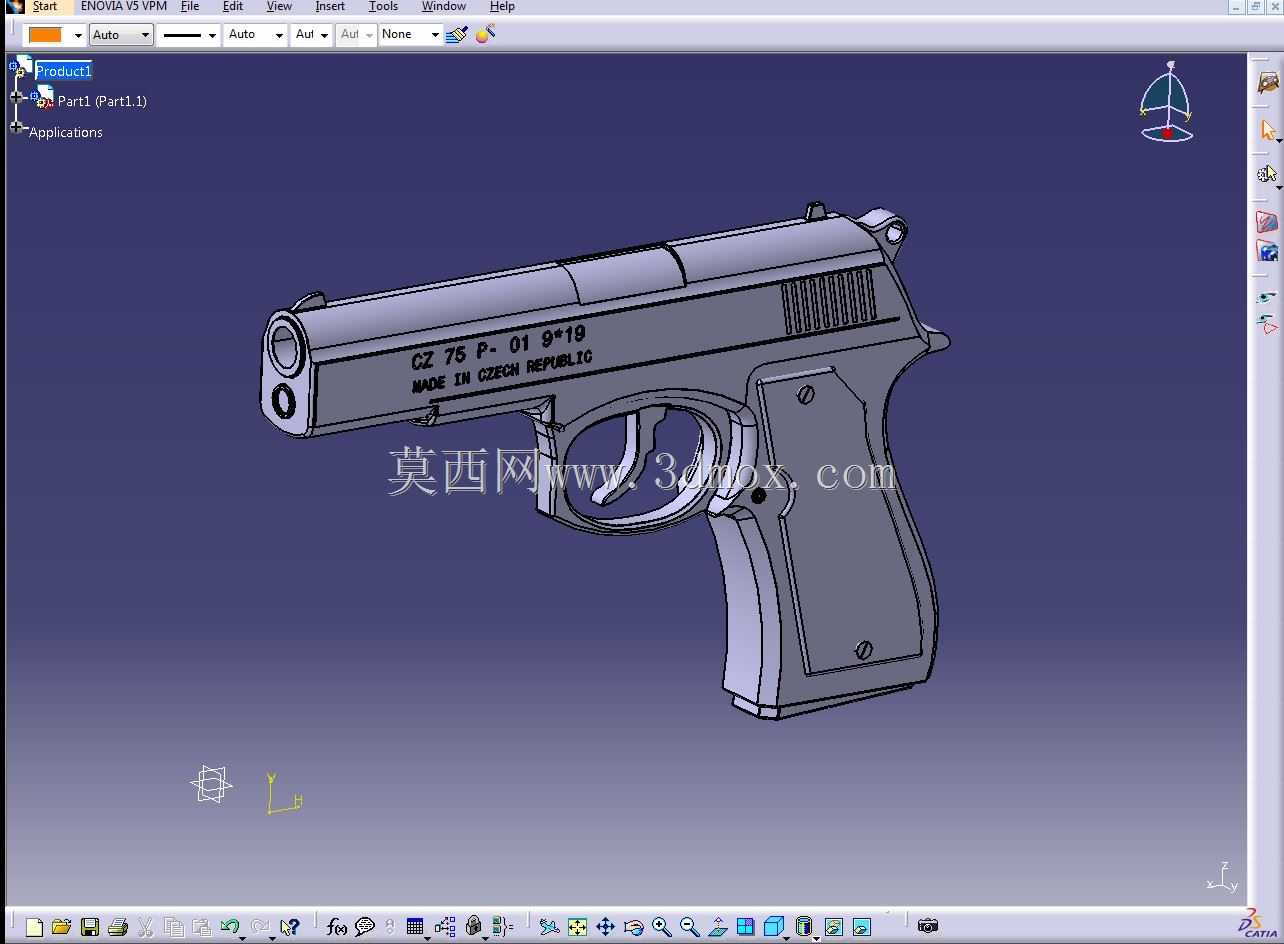Image resolution: width=1284 pixels, height=944 pixels.
Task: Select Part1 (Part1.1) in the tree
Action: (102, 101)
